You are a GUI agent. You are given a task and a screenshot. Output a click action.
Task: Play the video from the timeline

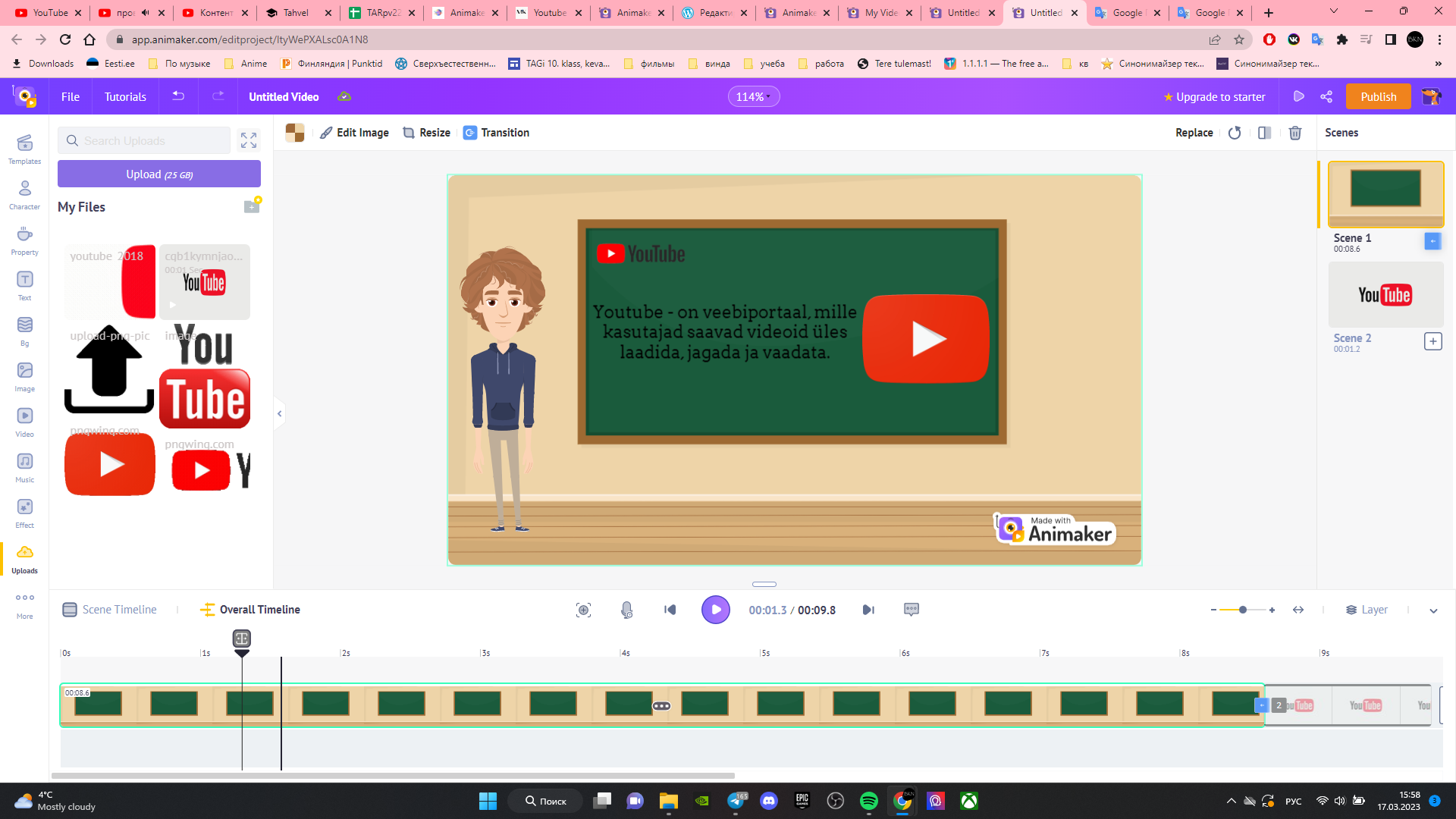(x=715, y=610)
